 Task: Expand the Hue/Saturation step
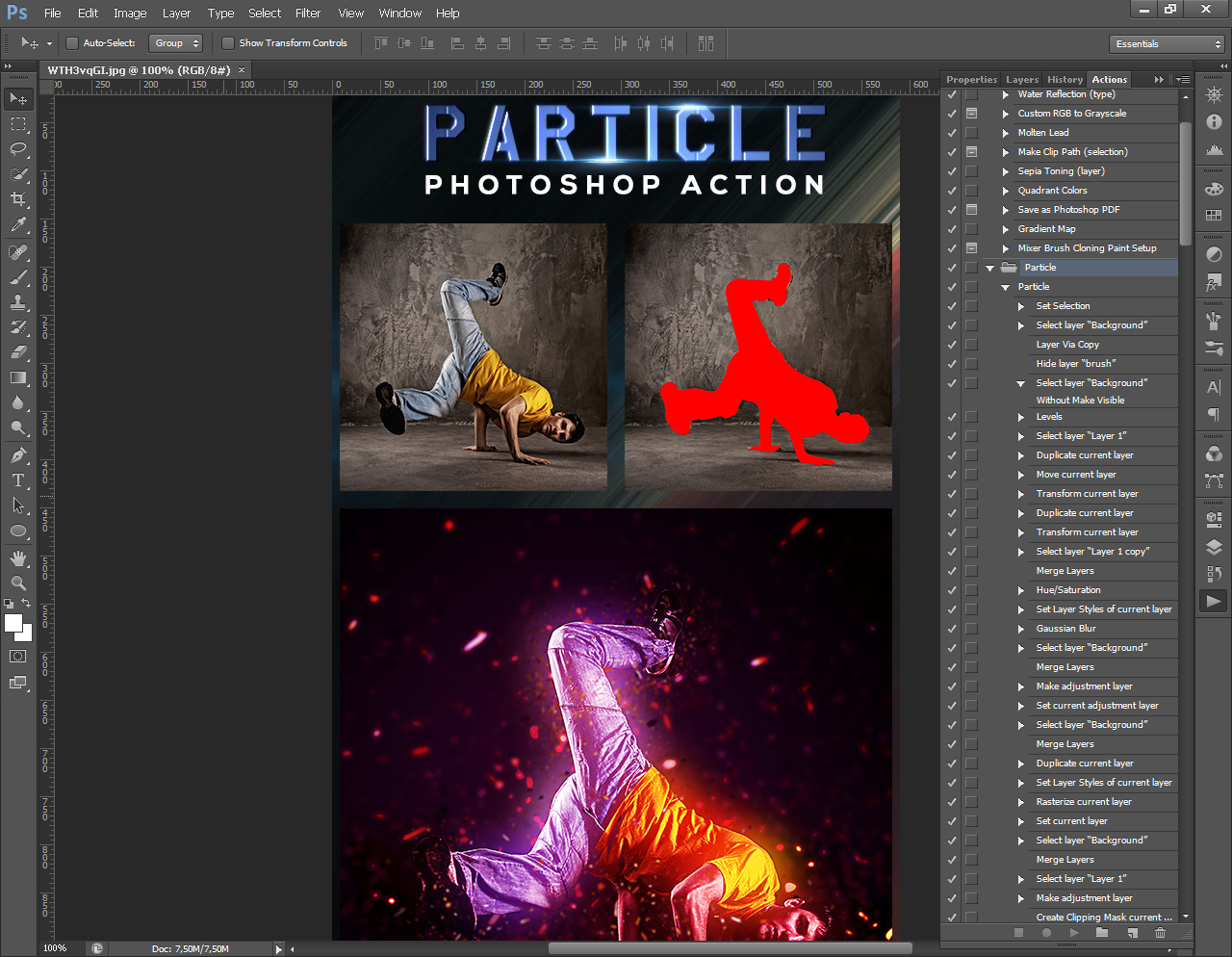(1021, 590)
